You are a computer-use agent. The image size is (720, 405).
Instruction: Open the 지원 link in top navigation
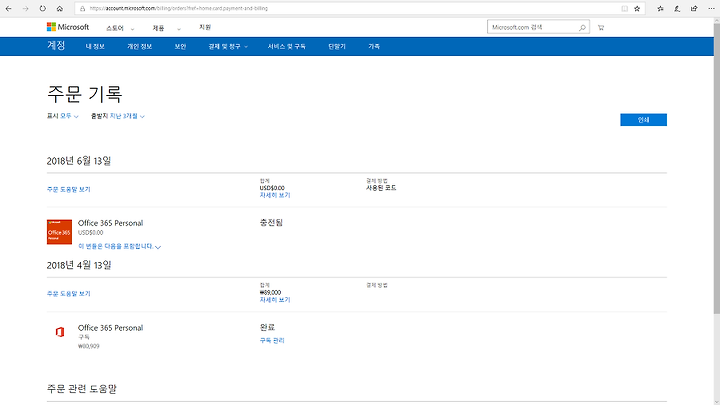pos(205,28)
